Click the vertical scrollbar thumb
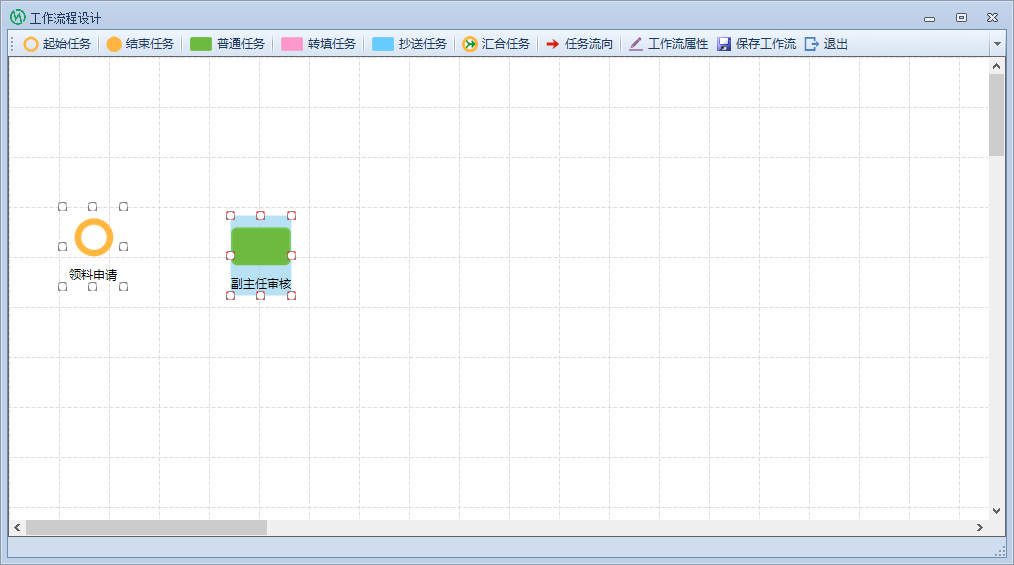Viewport: 1014px width, 565px height. click(x=996, y=115)
